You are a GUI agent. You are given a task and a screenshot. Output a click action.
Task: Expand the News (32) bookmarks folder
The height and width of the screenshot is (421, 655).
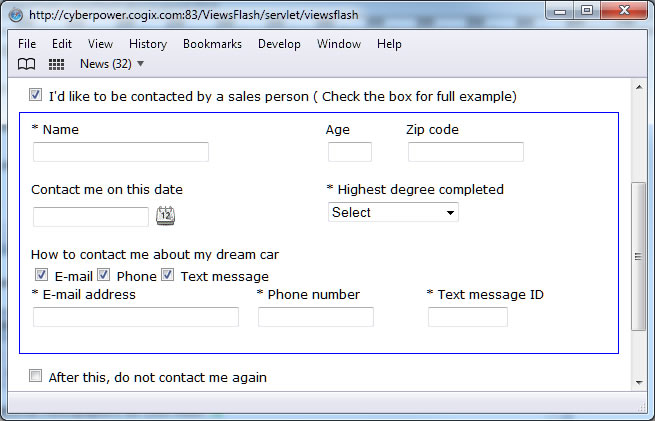tap(112, 64)
